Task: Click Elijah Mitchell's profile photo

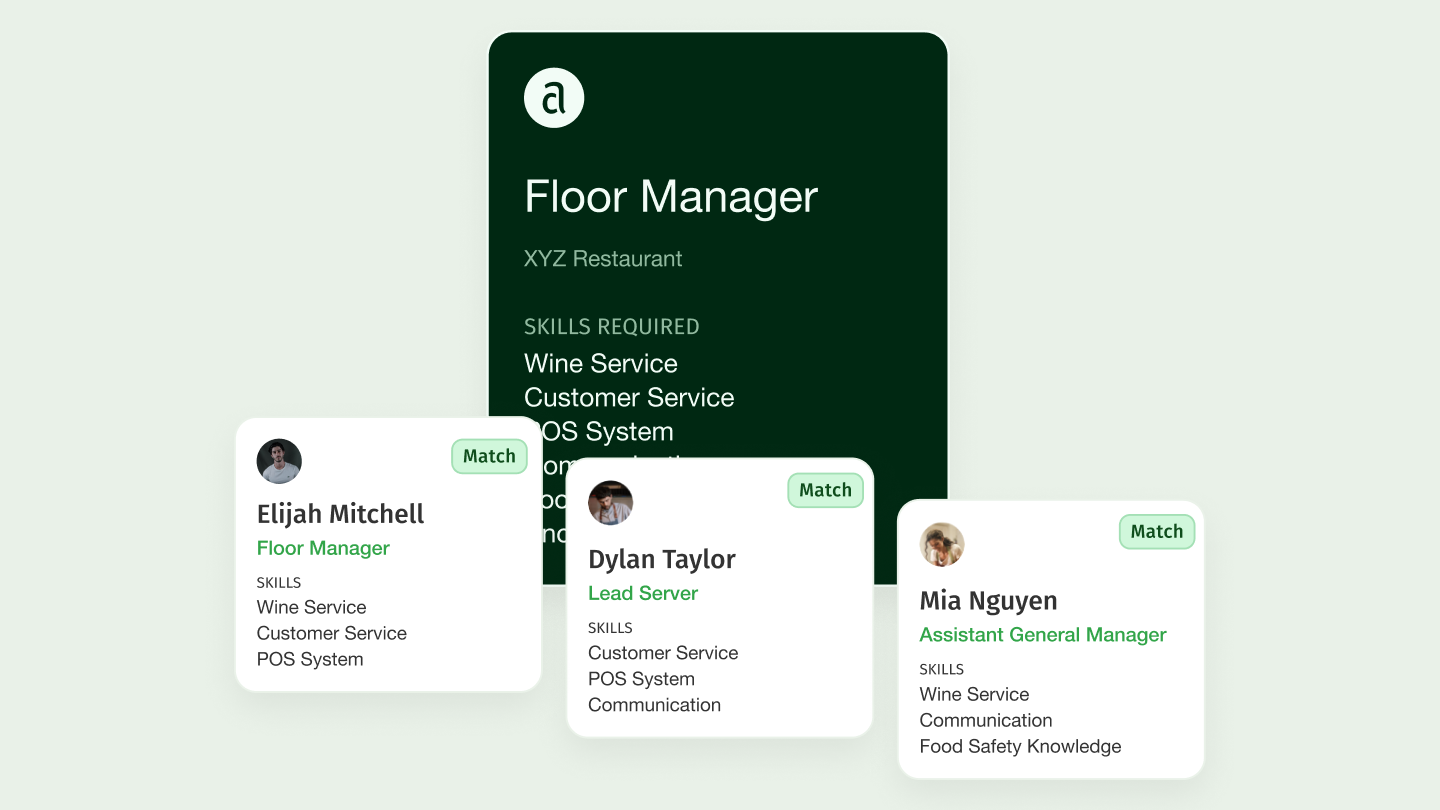Action: (279, 461)
